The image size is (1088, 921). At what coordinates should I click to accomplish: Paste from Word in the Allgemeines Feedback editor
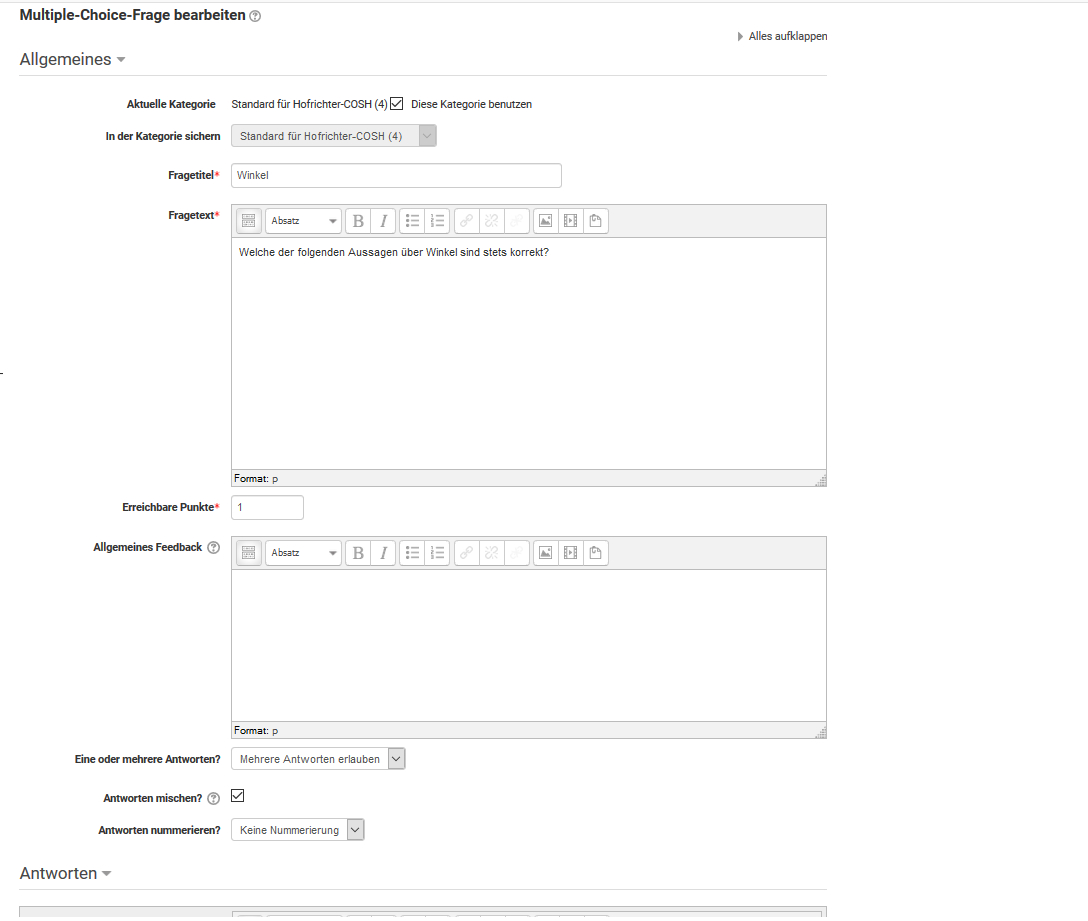tap(596, 553)
